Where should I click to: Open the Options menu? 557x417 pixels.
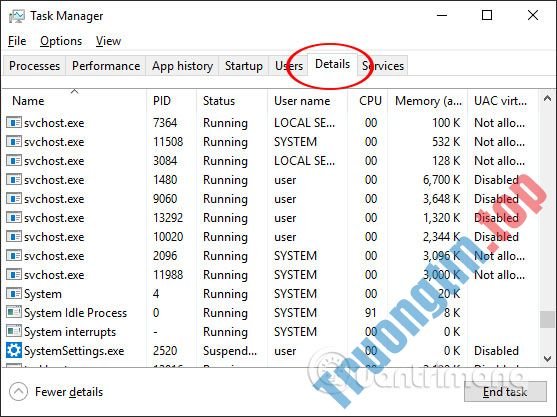(x=61, y=41)
